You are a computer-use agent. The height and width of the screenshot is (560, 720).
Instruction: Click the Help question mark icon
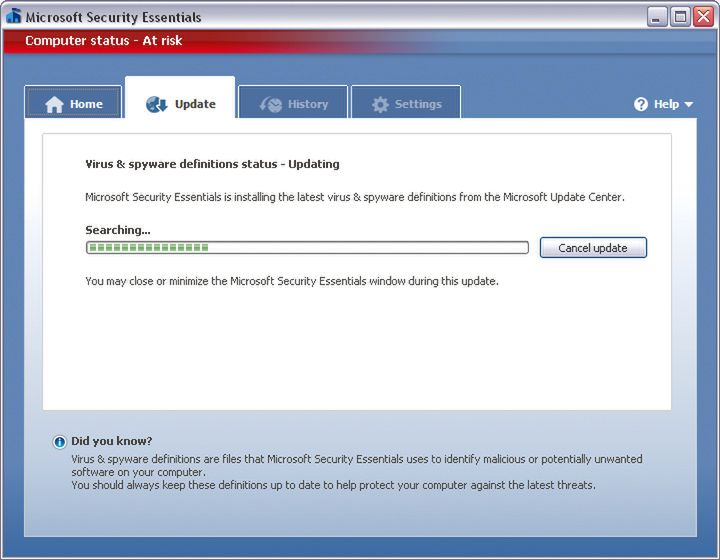[641, 104]
